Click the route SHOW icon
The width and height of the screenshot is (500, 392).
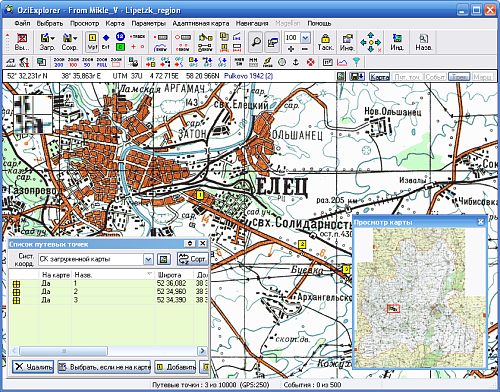(x=205, y=48)
